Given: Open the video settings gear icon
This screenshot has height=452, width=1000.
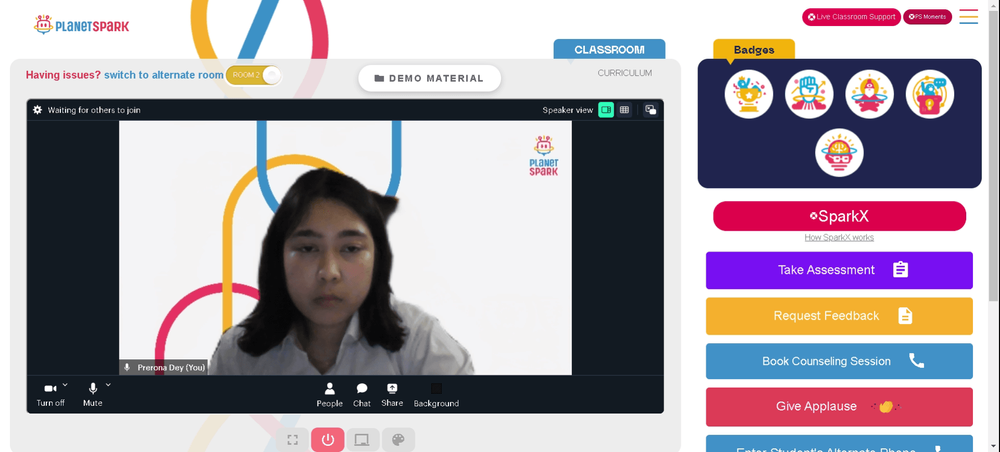Looking at the screenshot, I should [x=38, y=110].
